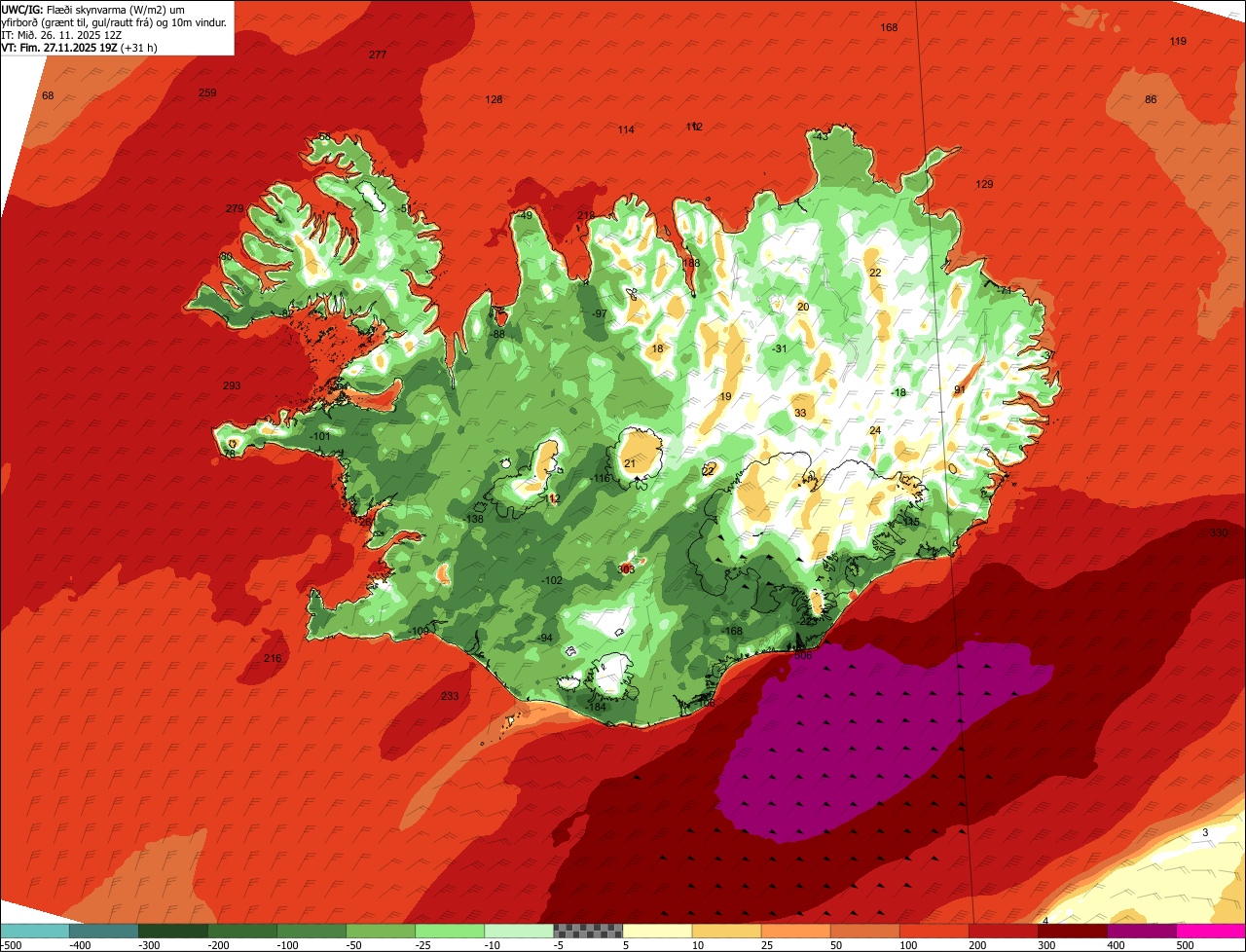This screenshot has width=1246, height=952.
Task: Click the map value -88
Action: point(497,334)
